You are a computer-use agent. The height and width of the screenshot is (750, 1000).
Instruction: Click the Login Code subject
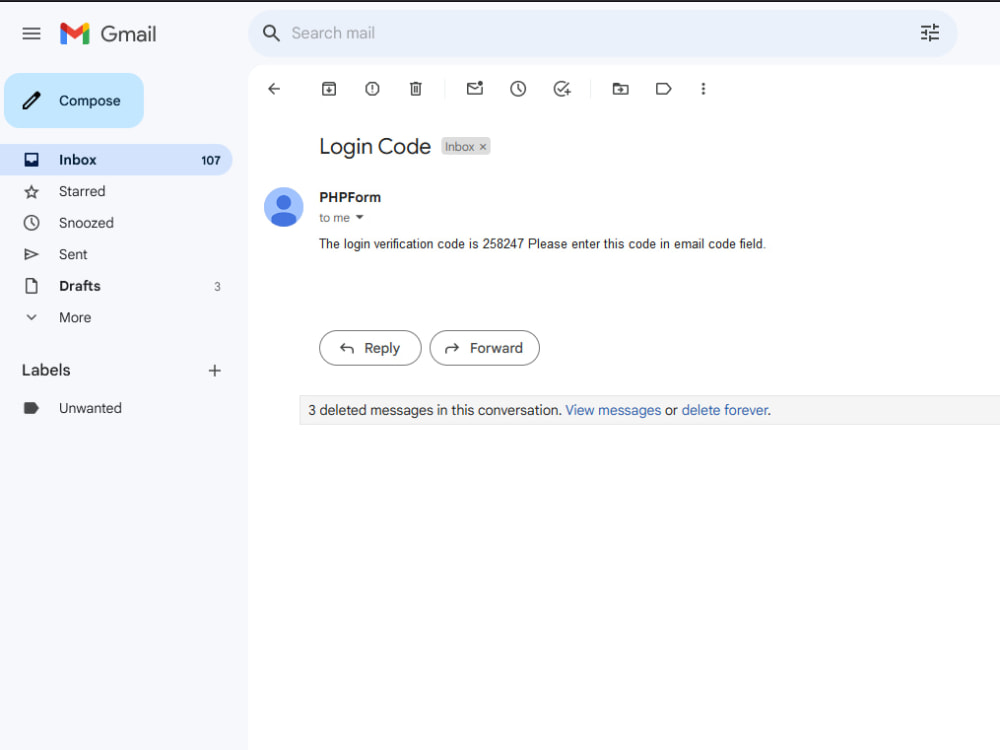pos(375,147)
